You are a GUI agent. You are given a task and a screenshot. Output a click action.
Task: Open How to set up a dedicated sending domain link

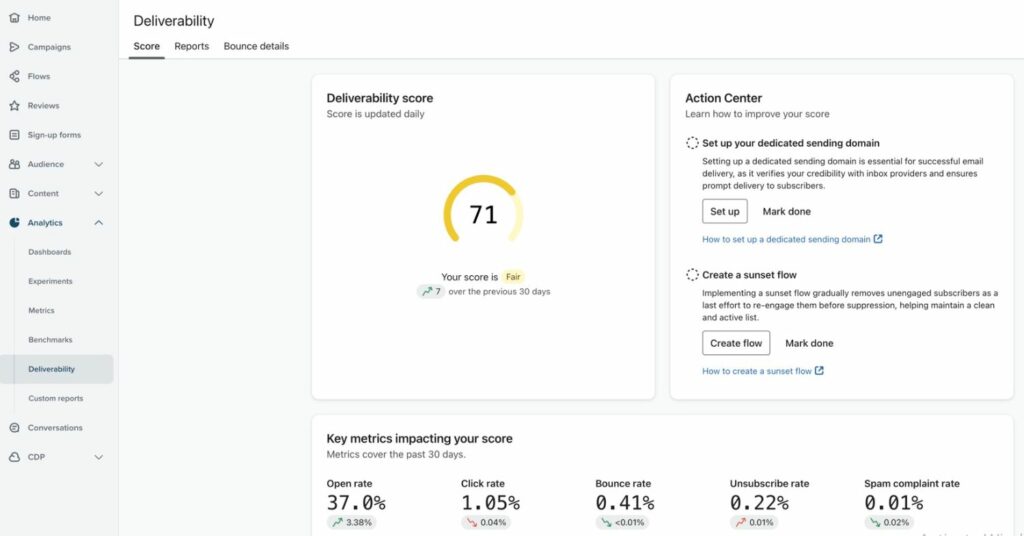pyautogui.click(x=786, y=240)
